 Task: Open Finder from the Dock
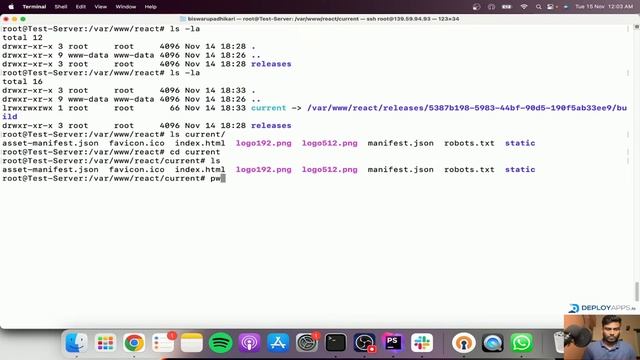tap(76, 343)
